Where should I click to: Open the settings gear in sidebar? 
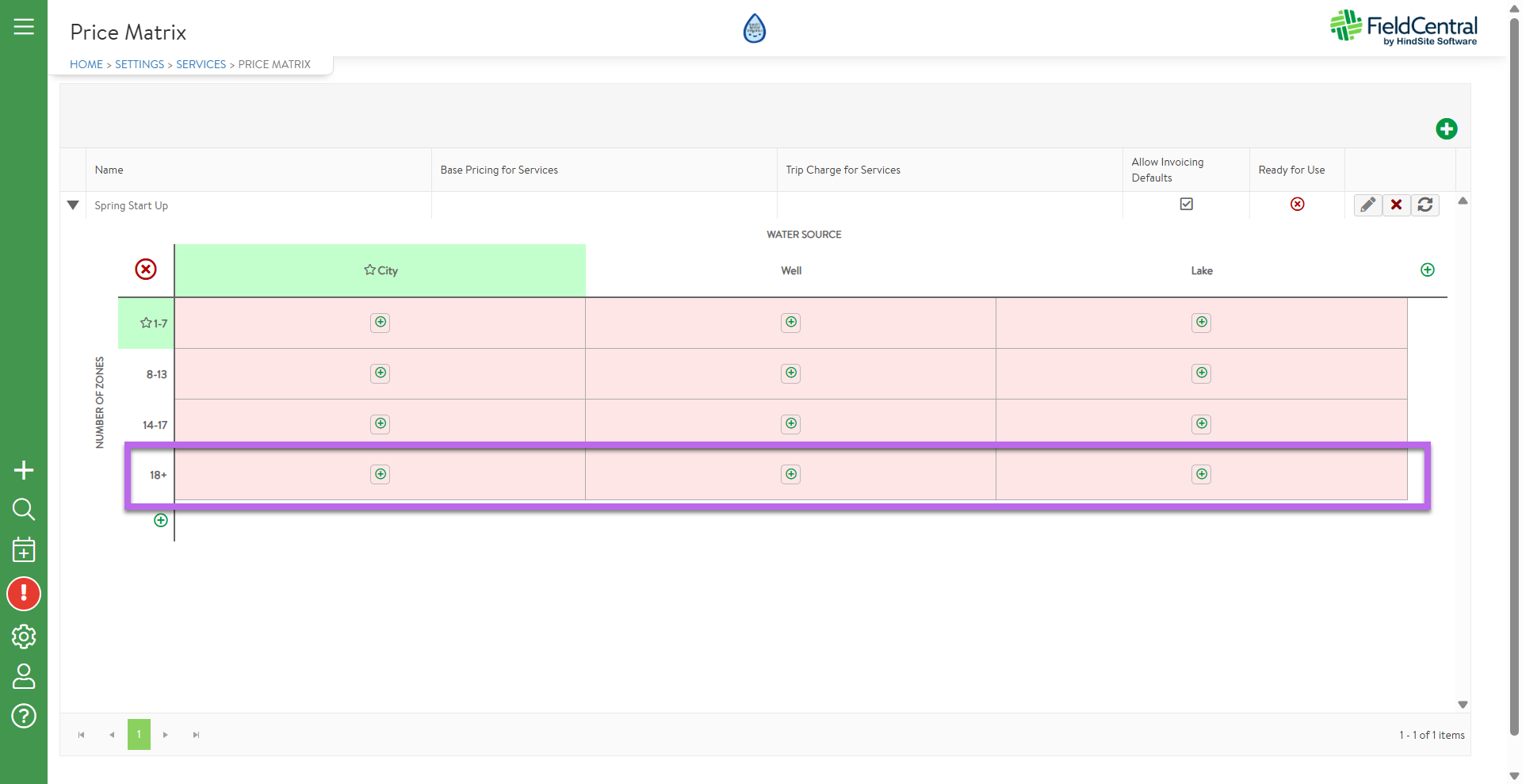point(24,636)
